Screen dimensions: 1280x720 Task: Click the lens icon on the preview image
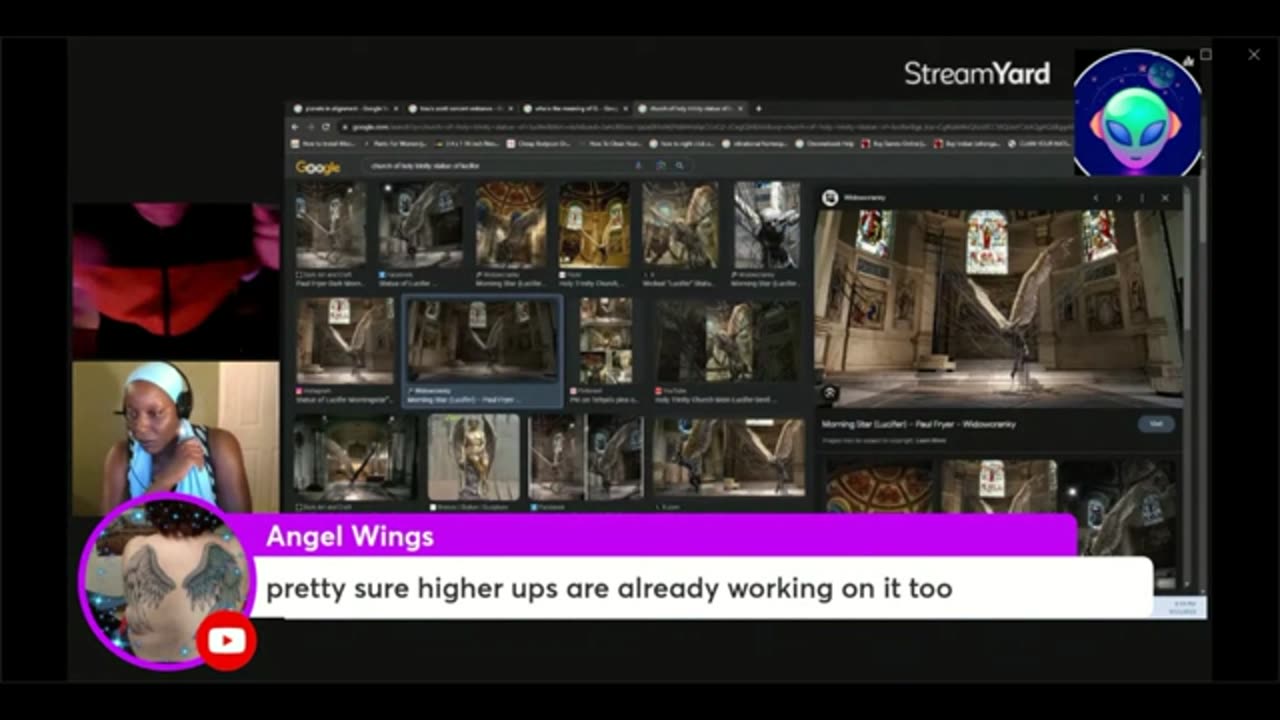830,394
